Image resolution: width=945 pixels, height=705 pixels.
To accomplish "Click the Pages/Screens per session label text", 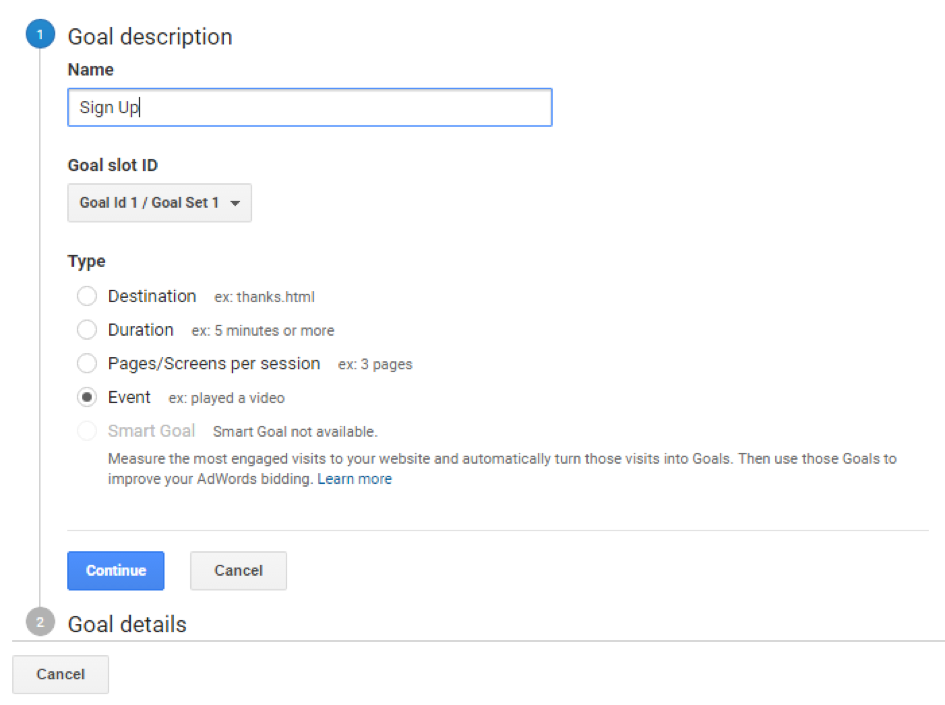I will click(214, 363).
